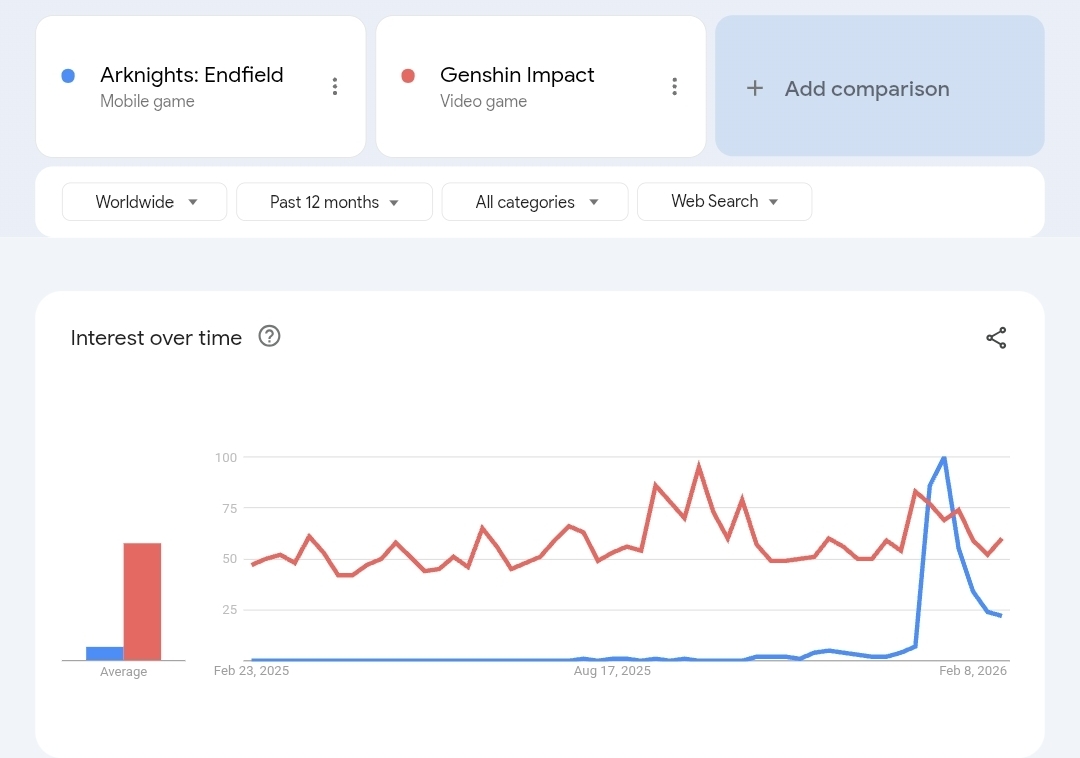The width and height of the screenshot is (1080, 758).
Task: Click the Interest over time heading
Action: pyautogui.click(x=156, y=338)
